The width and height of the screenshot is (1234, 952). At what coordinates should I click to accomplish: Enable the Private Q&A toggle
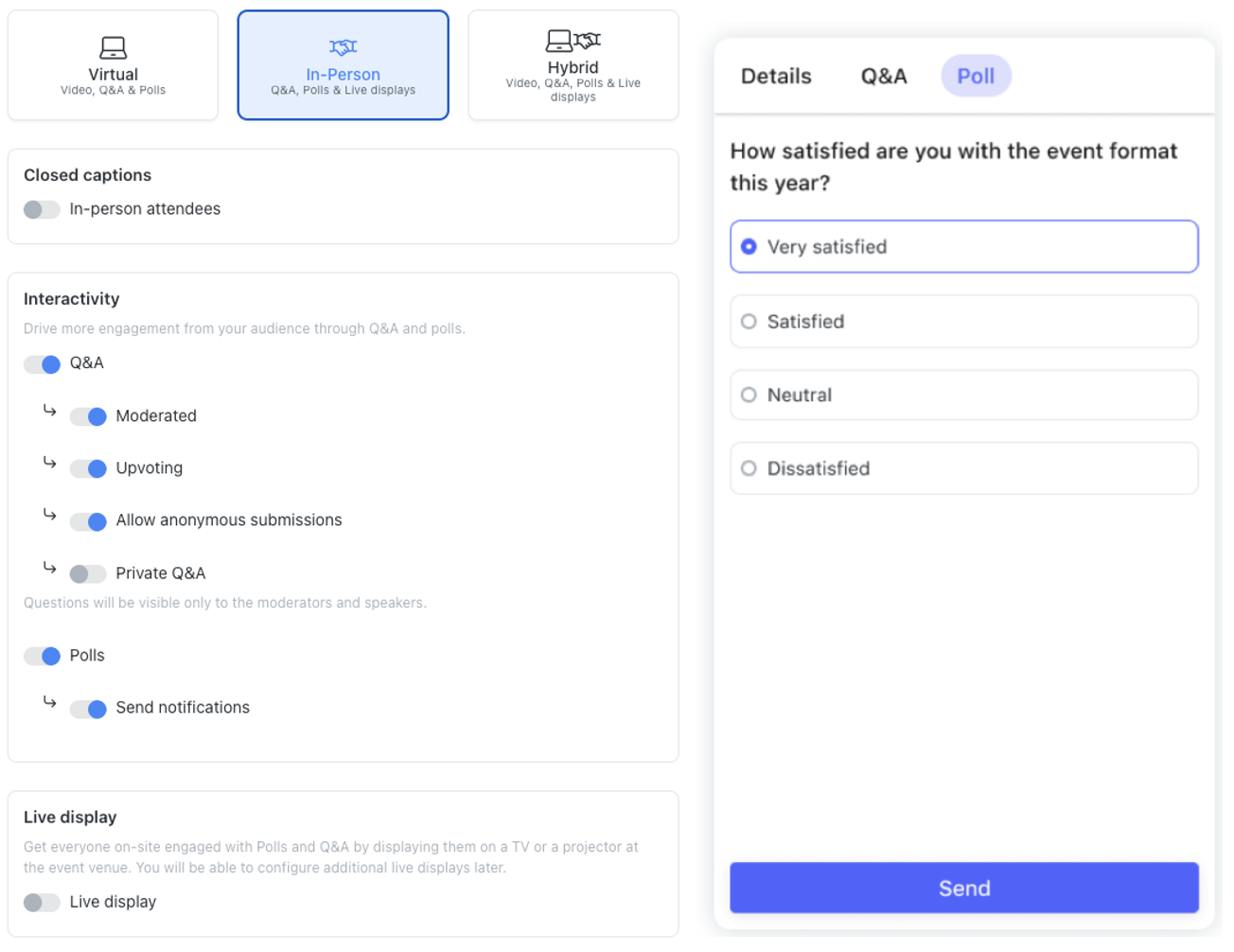point(88,573)
